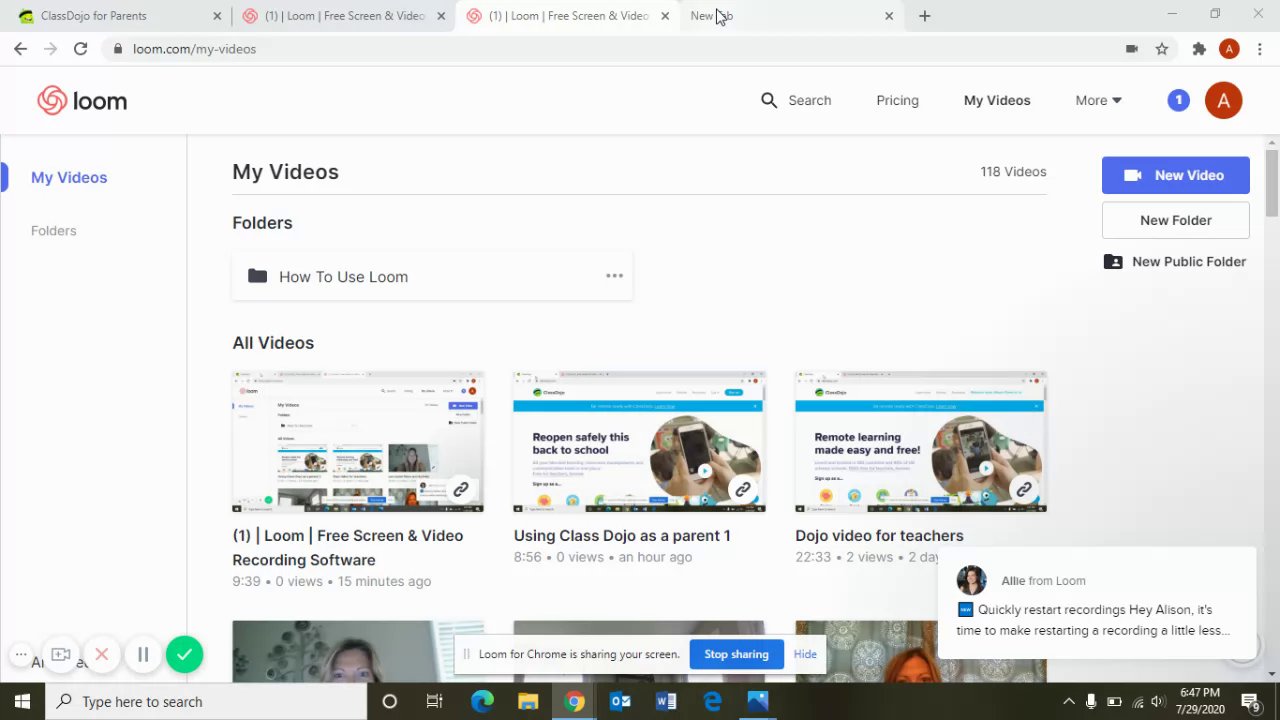Click the Loom logo
Image resolution: width=1280 pixels, height=720 pixels.
82,101
